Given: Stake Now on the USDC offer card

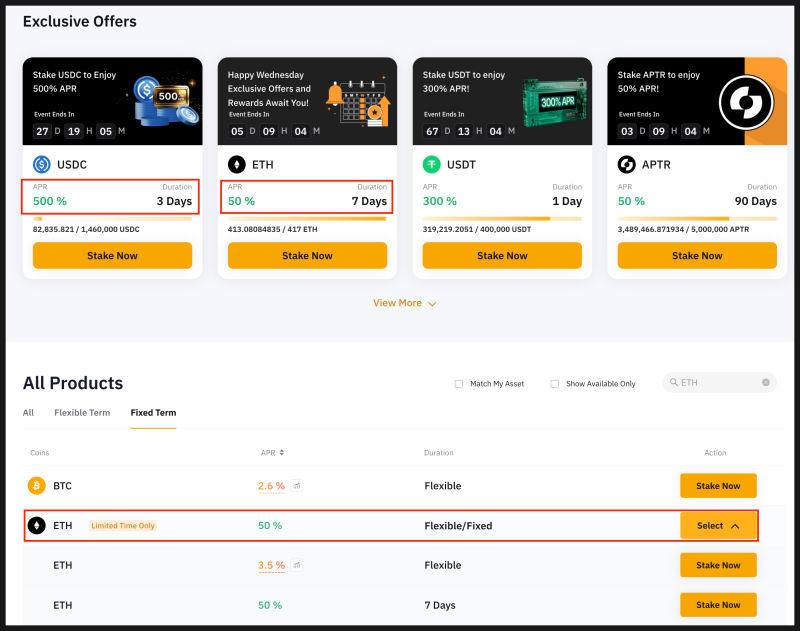Looking at the screenshot, I should coord(112,256).
